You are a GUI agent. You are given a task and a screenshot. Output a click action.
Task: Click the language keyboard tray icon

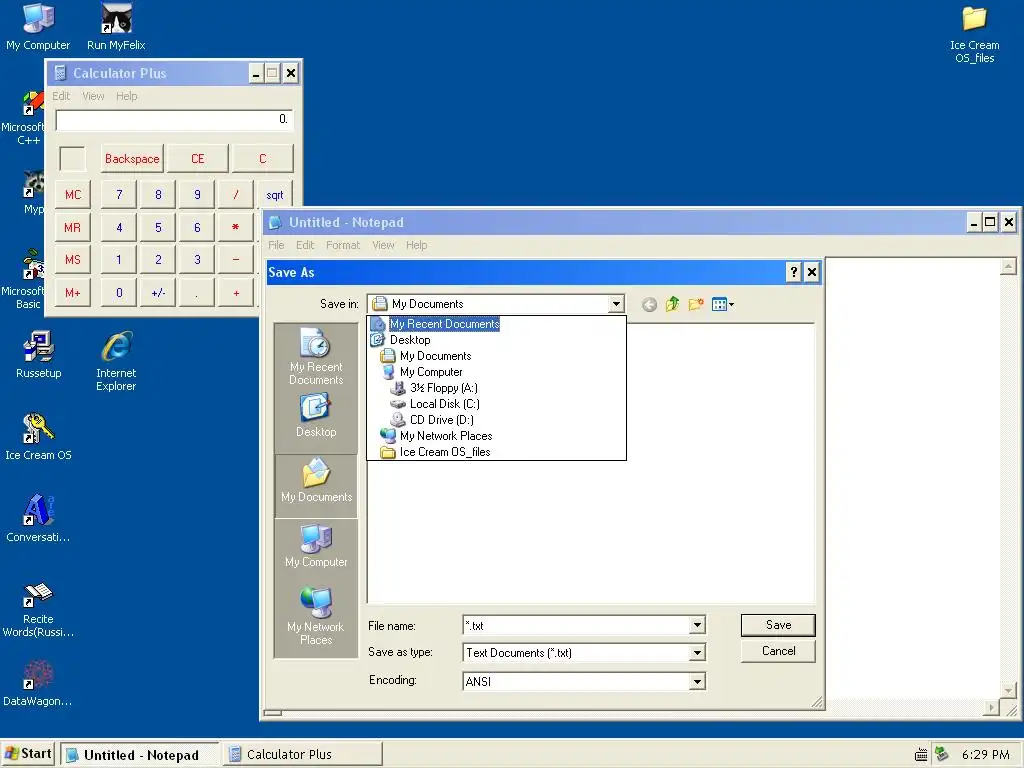click(921, 755)
